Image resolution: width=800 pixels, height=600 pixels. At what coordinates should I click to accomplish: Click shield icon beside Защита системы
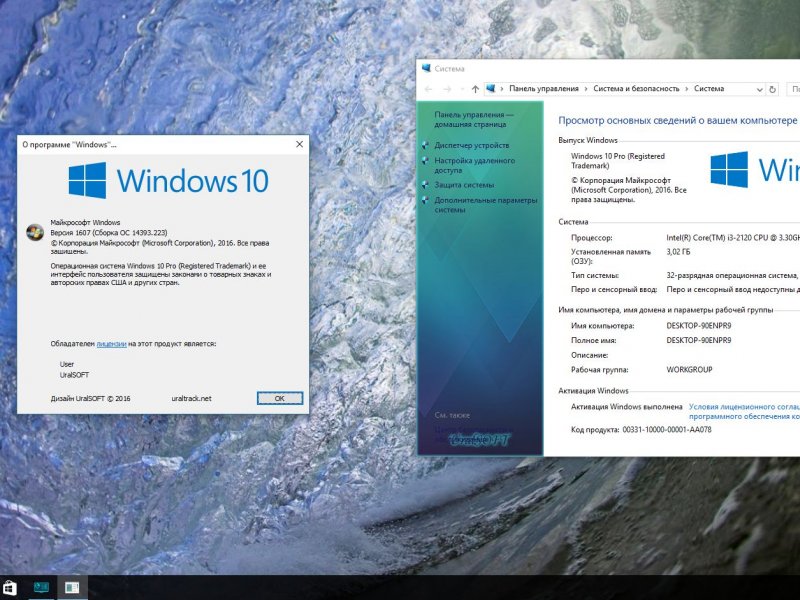click(x=426, y=185)
